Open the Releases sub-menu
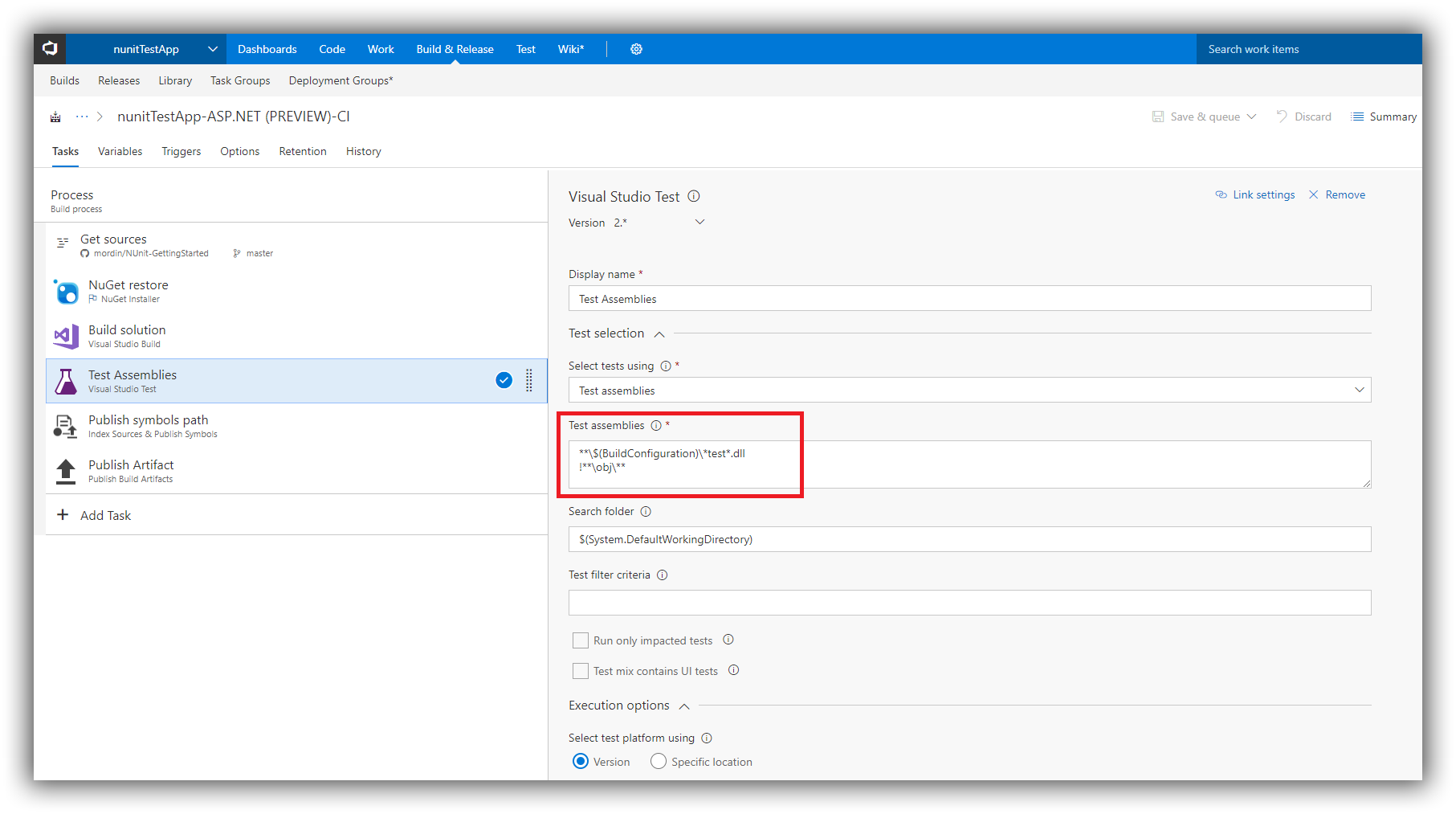The image size is (1456, 814). coord(119,80)
